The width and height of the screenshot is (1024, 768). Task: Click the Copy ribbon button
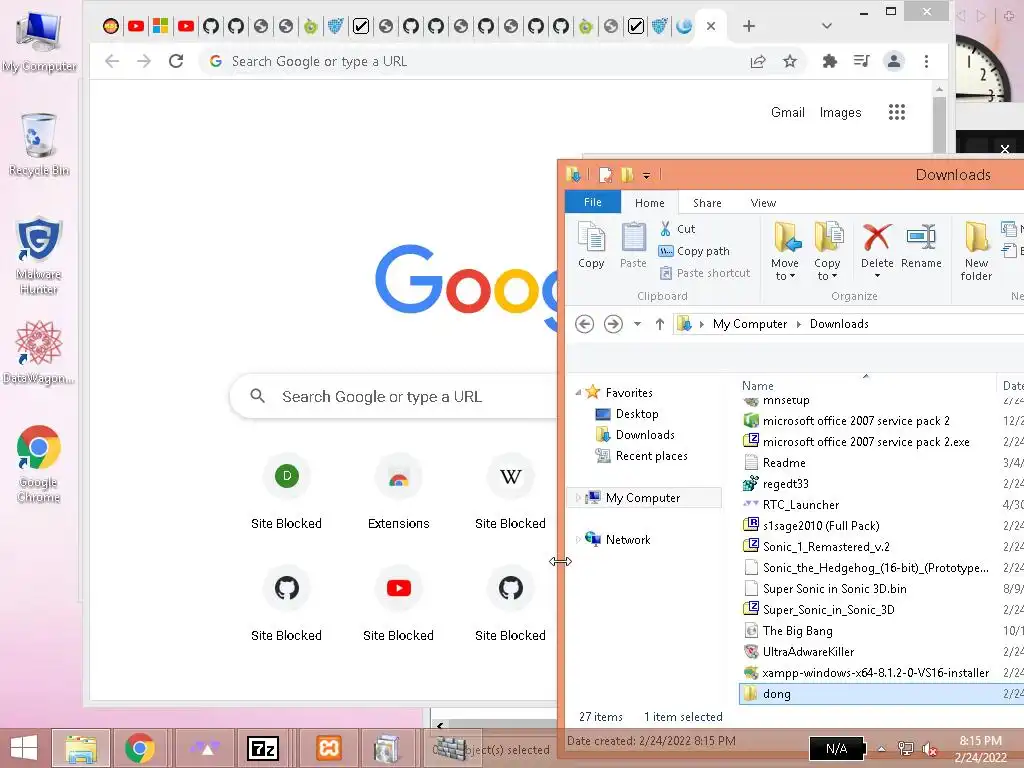coord(592,245)
